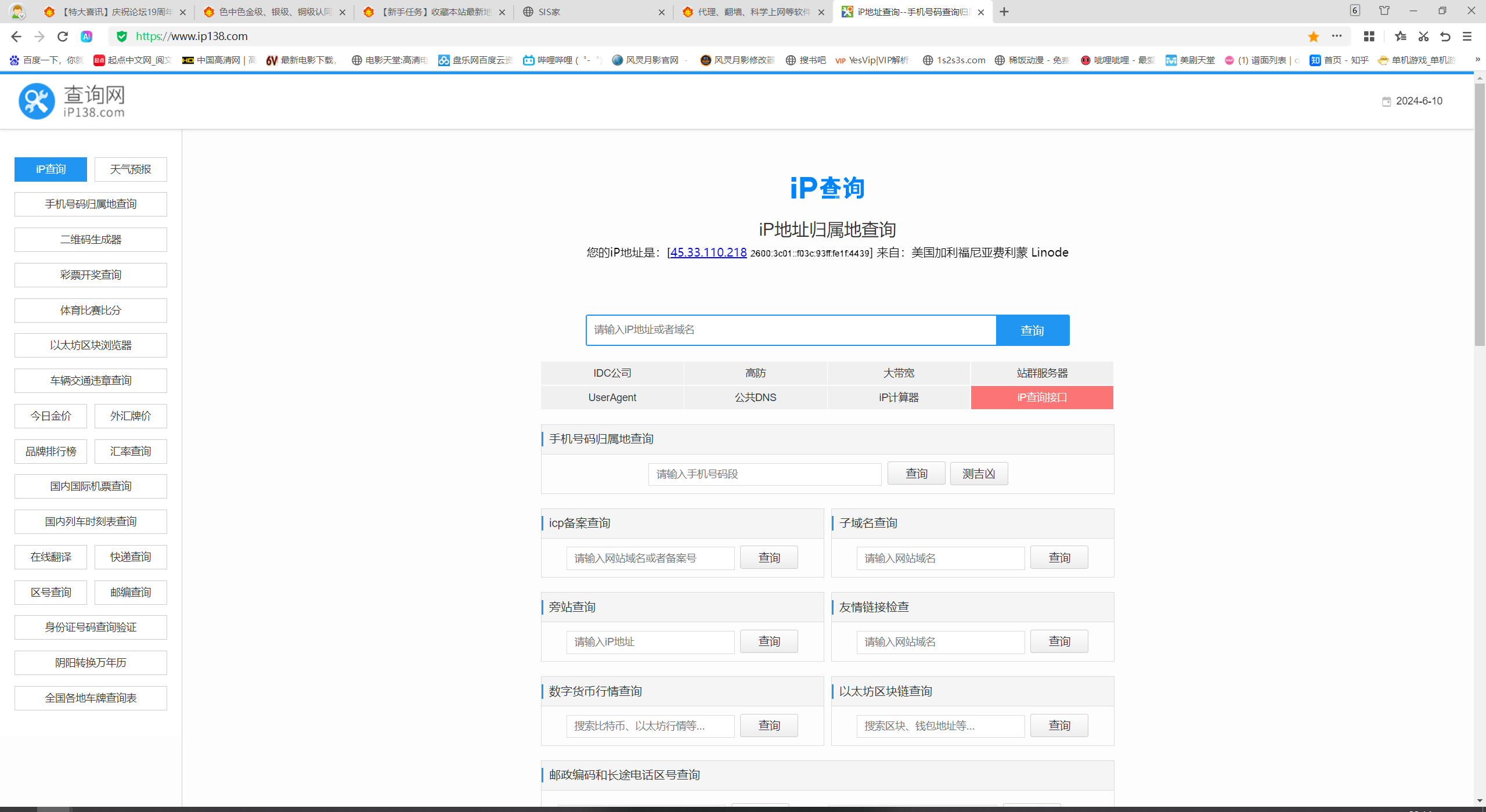Open a new tab with plus icon

point(1004,12)
